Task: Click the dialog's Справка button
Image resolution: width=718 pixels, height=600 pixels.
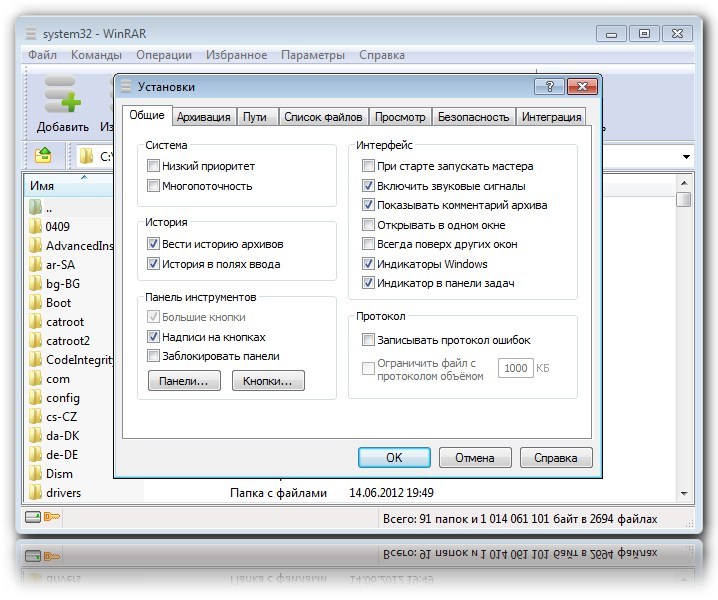Action: pyautogui.click(x=556, y=458)
